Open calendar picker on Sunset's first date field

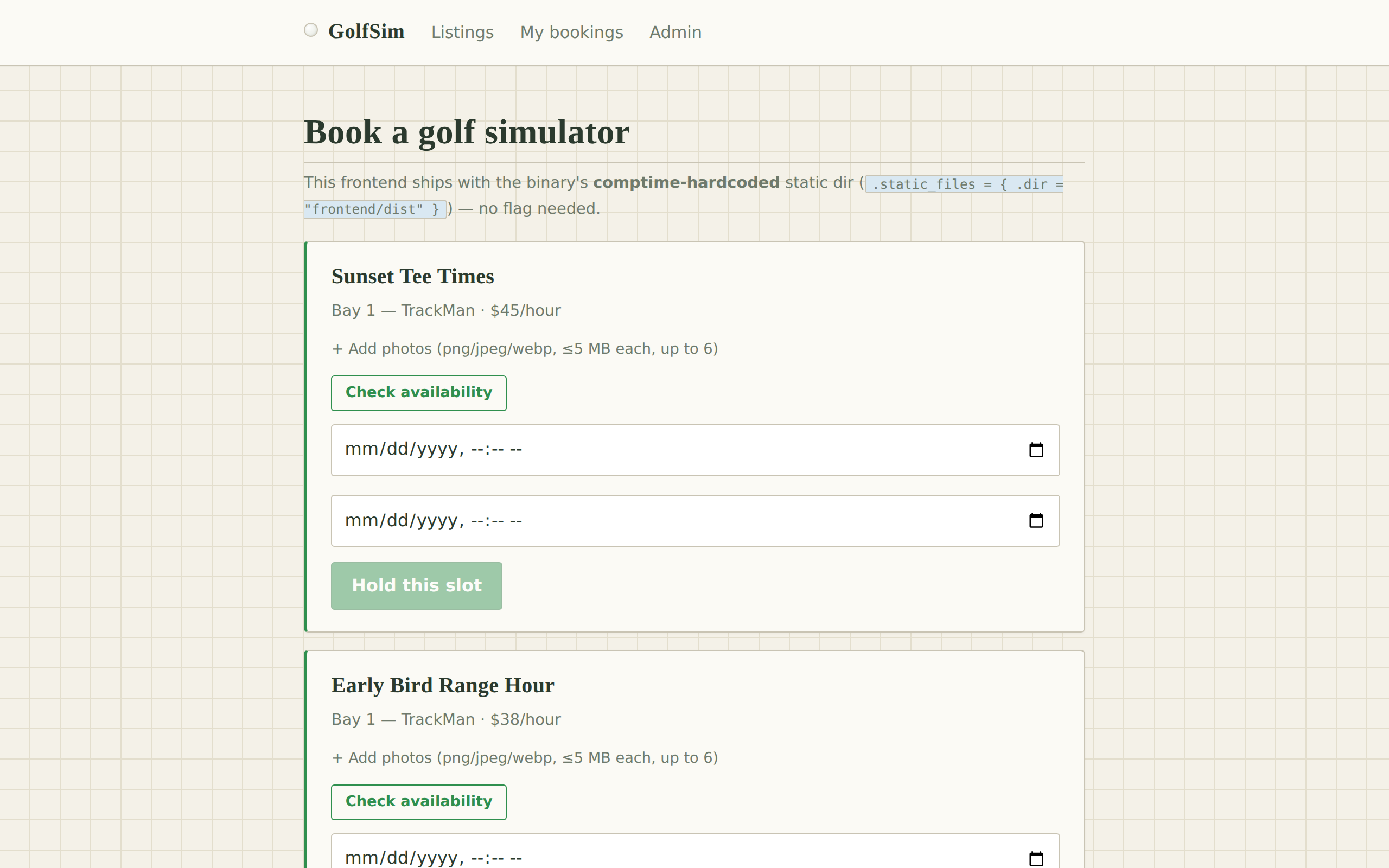tap(1035, 450)
